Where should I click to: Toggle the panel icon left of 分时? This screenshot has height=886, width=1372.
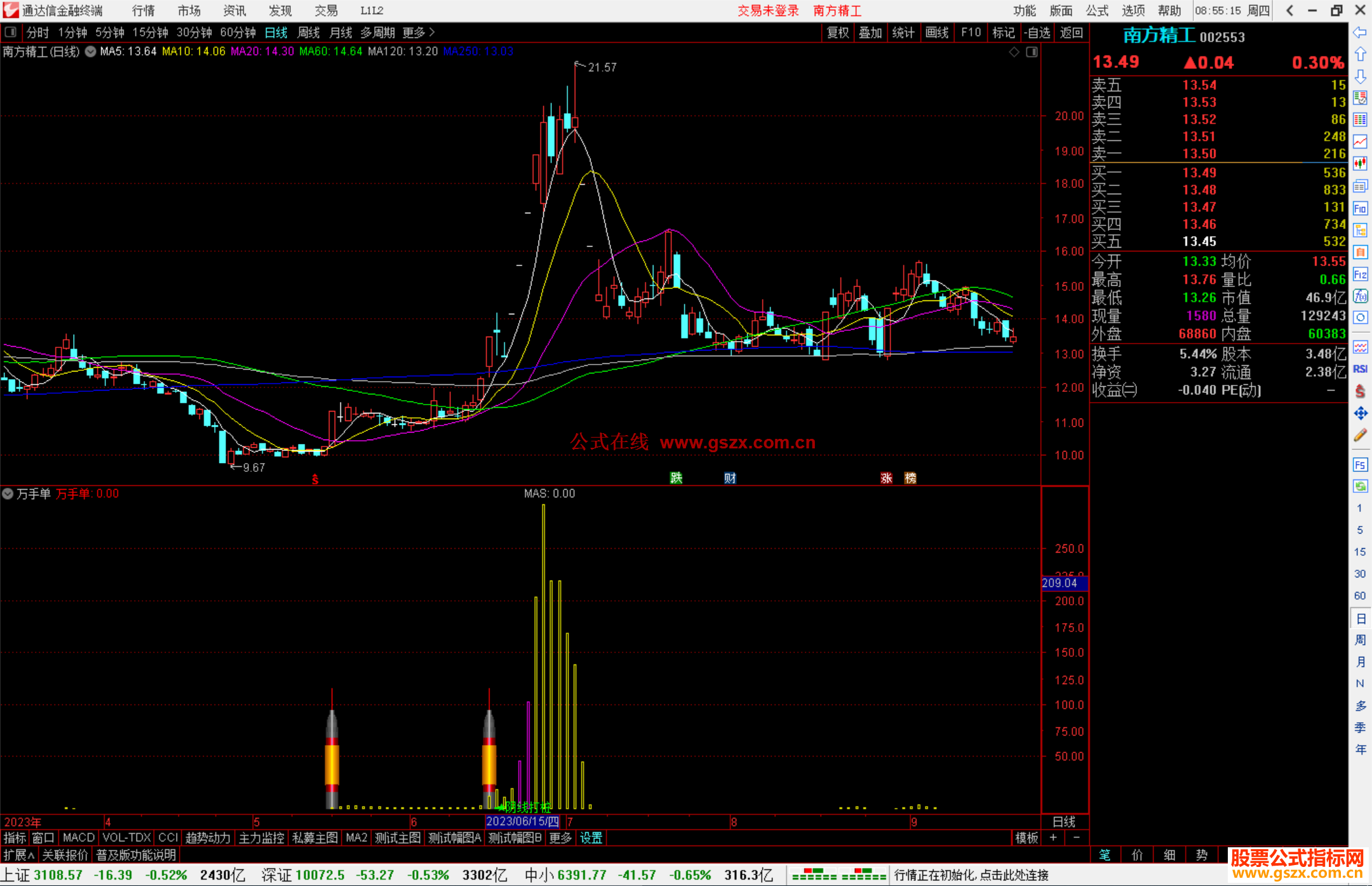coord(11,32)
